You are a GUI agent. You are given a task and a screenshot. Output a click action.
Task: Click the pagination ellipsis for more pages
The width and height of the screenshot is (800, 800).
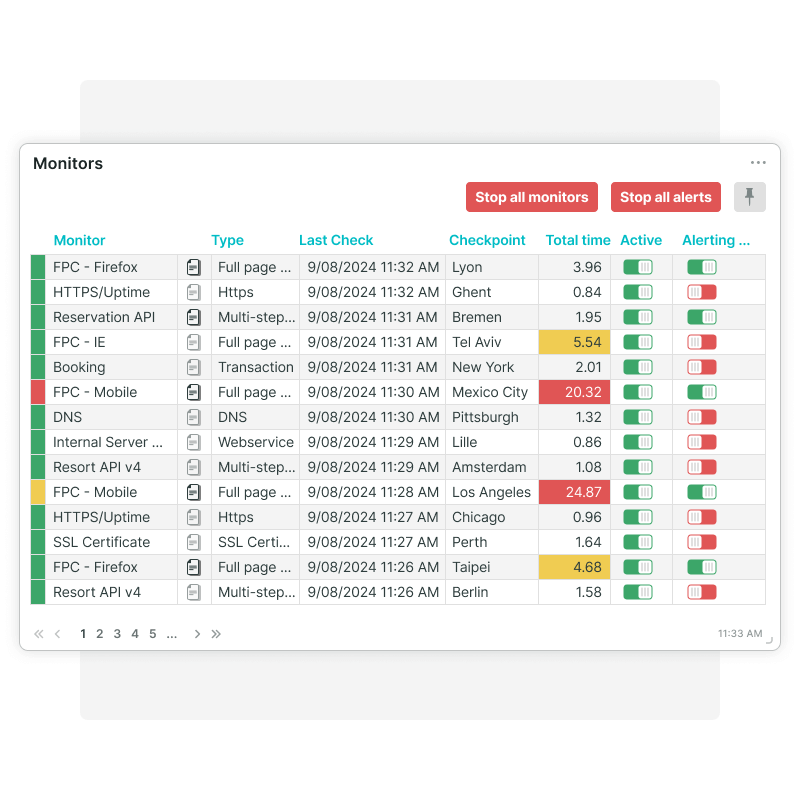pyautogui.click(x=172, y=635)
